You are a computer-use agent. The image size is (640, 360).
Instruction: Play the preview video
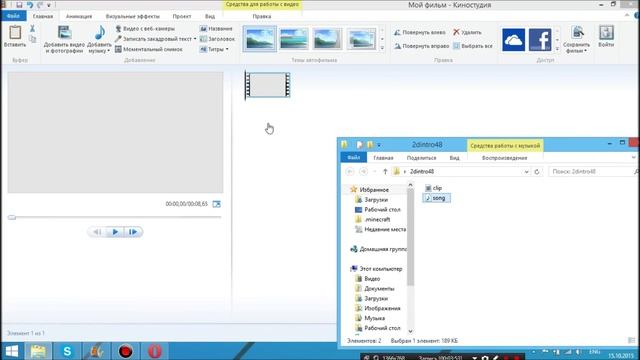point(115,232)
